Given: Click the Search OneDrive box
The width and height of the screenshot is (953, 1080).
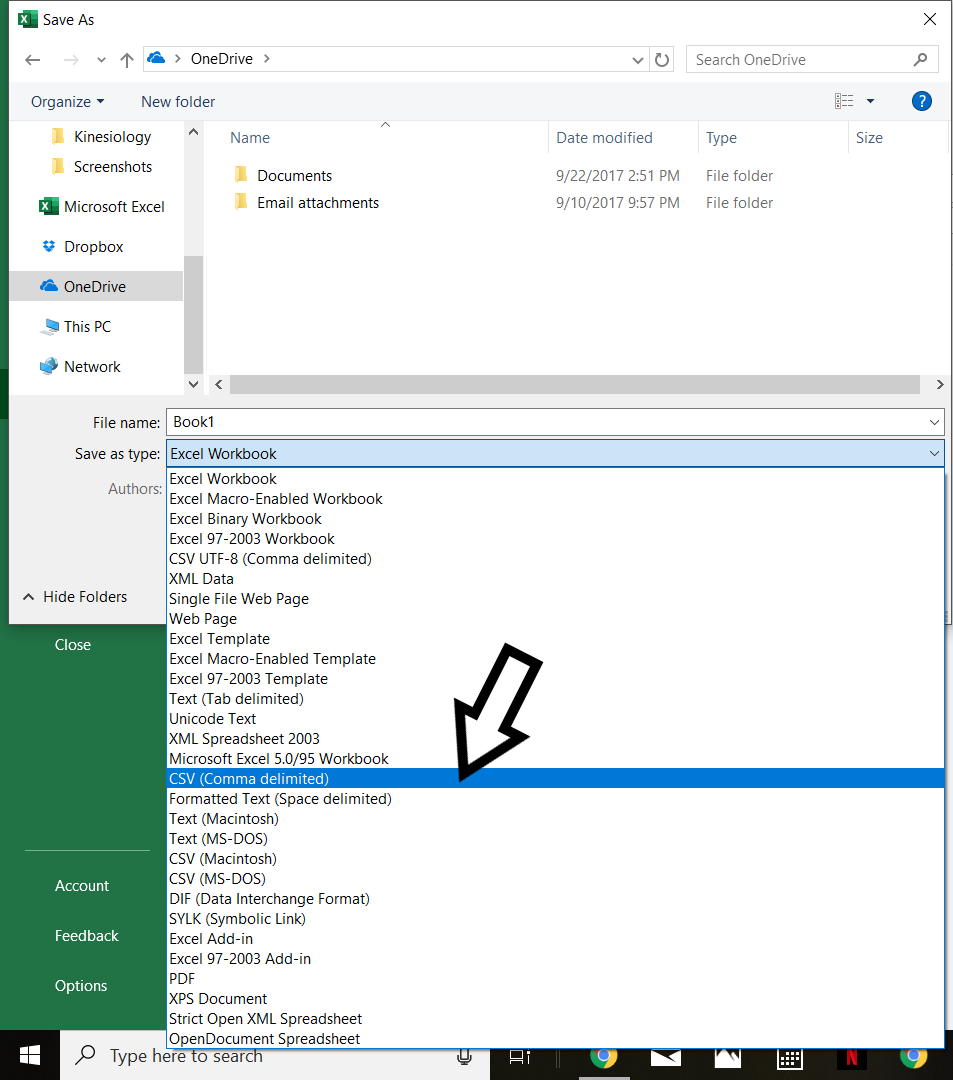Looking at the screenshot, I should [812, 60].
